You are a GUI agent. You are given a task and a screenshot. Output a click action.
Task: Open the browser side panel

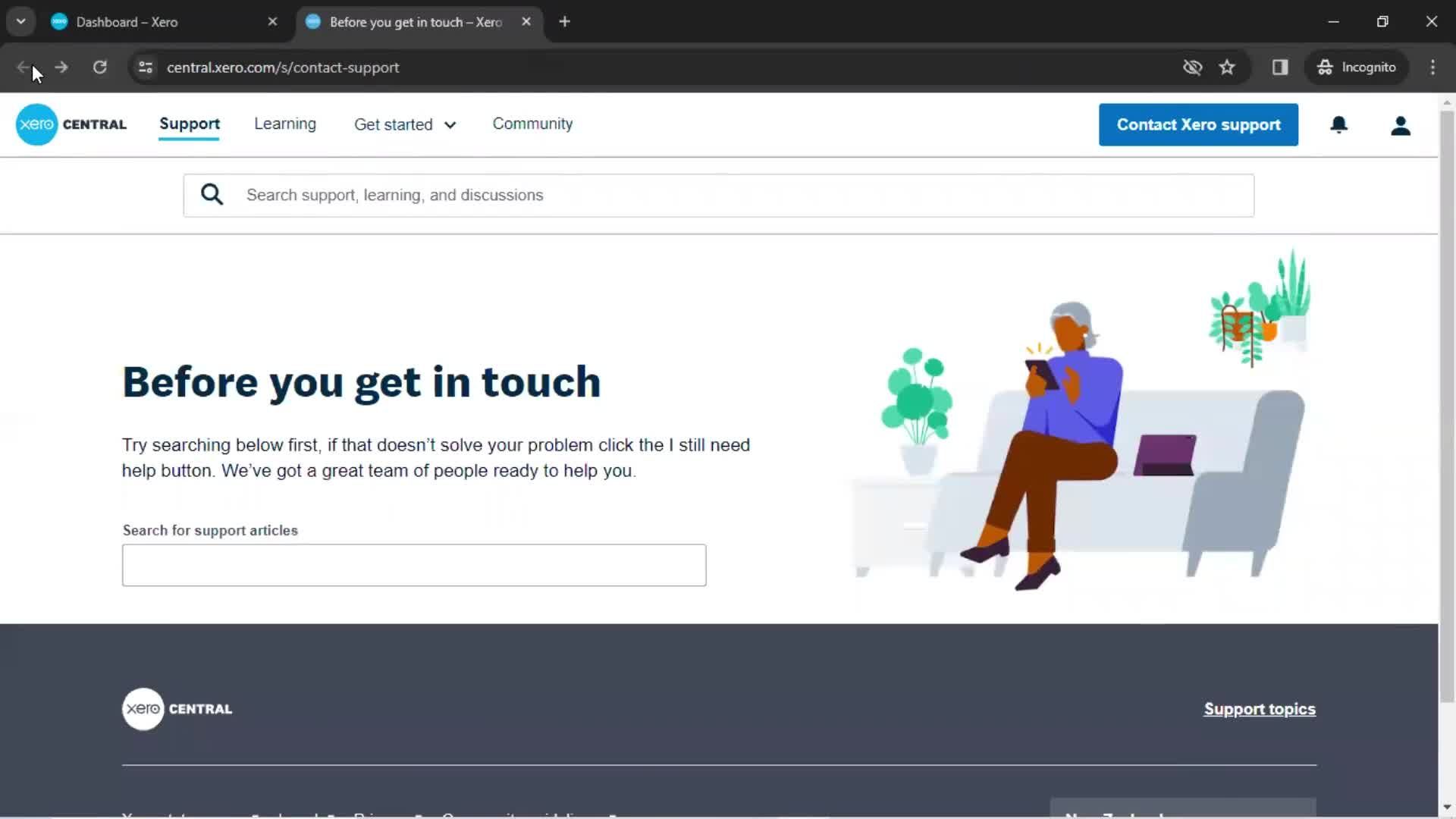pos(1280,67)
